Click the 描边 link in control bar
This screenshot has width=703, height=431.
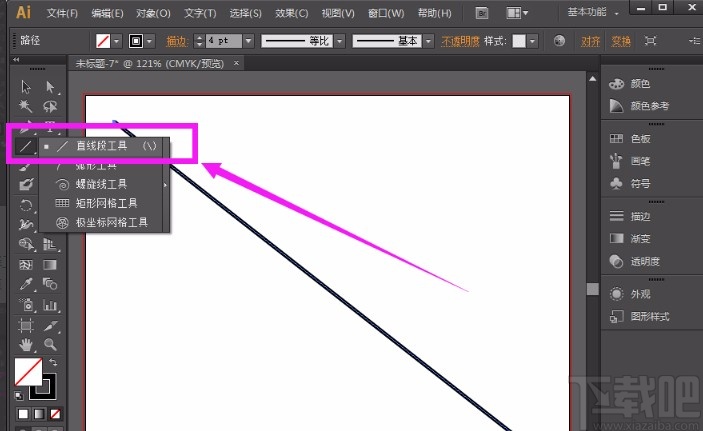click(x=176, y=41)
